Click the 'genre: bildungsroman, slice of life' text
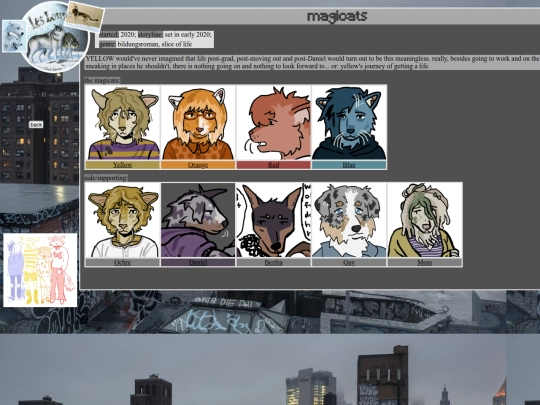540x405 pixels. pyautogui.click(x=146, y=44)
